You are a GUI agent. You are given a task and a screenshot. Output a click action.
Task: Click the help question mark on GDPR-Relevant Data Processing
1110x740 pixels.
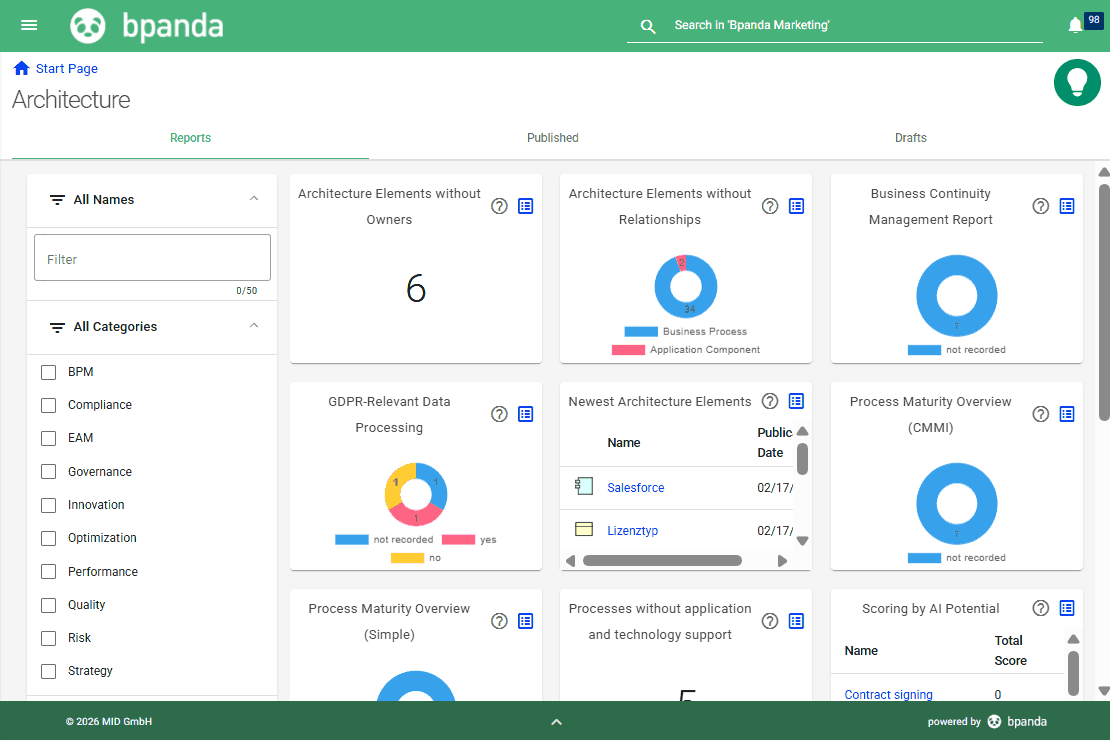click(499, 413)
